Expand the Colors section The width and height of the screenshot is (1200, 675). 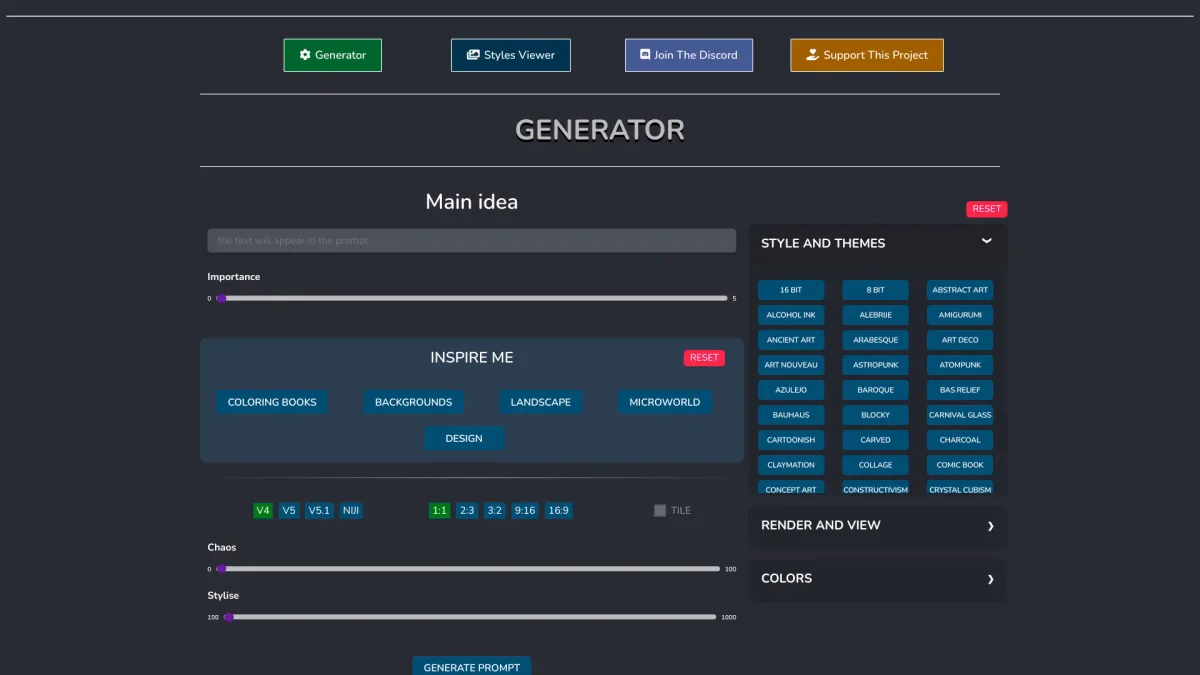[x=990, y=579]
